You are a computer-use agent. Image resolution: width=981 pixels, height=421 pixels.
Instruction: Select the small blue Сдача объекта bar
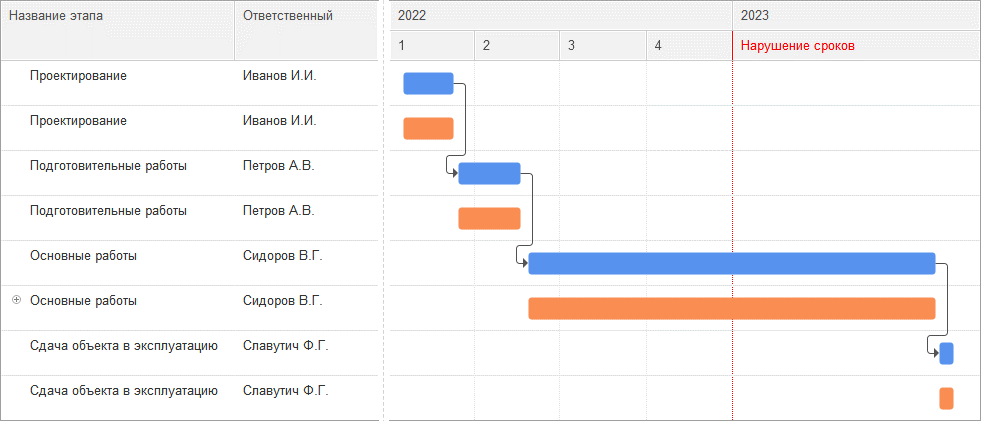click(x=946, y=353)
